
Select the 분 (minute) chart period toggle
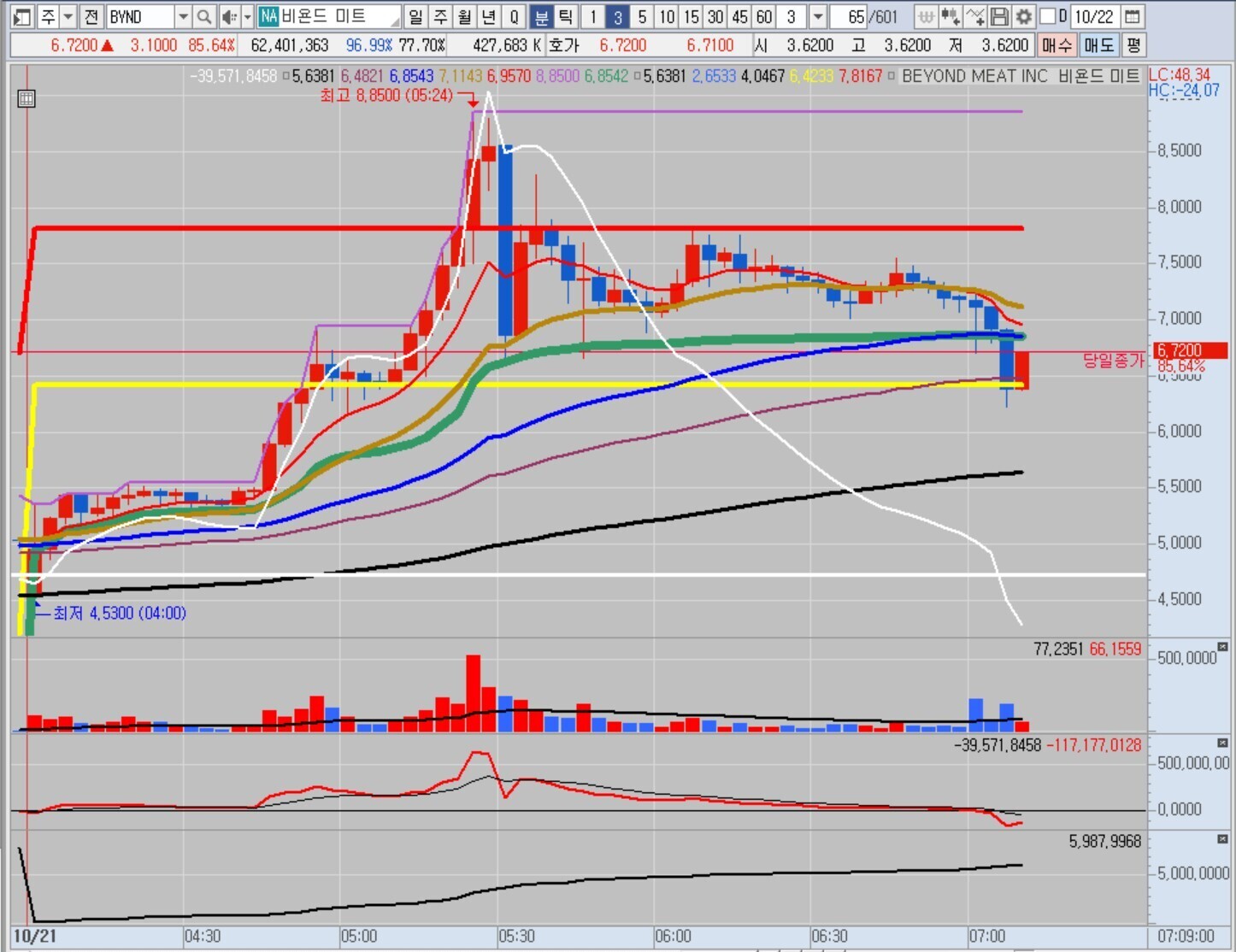(542, 16)
